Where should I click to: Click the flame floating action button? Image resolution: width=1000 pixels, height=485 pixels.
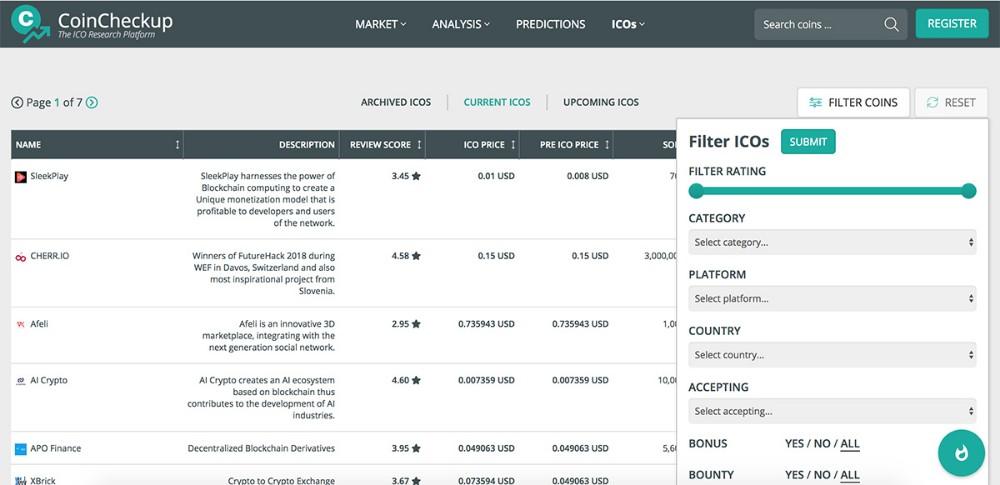(961, 452)
